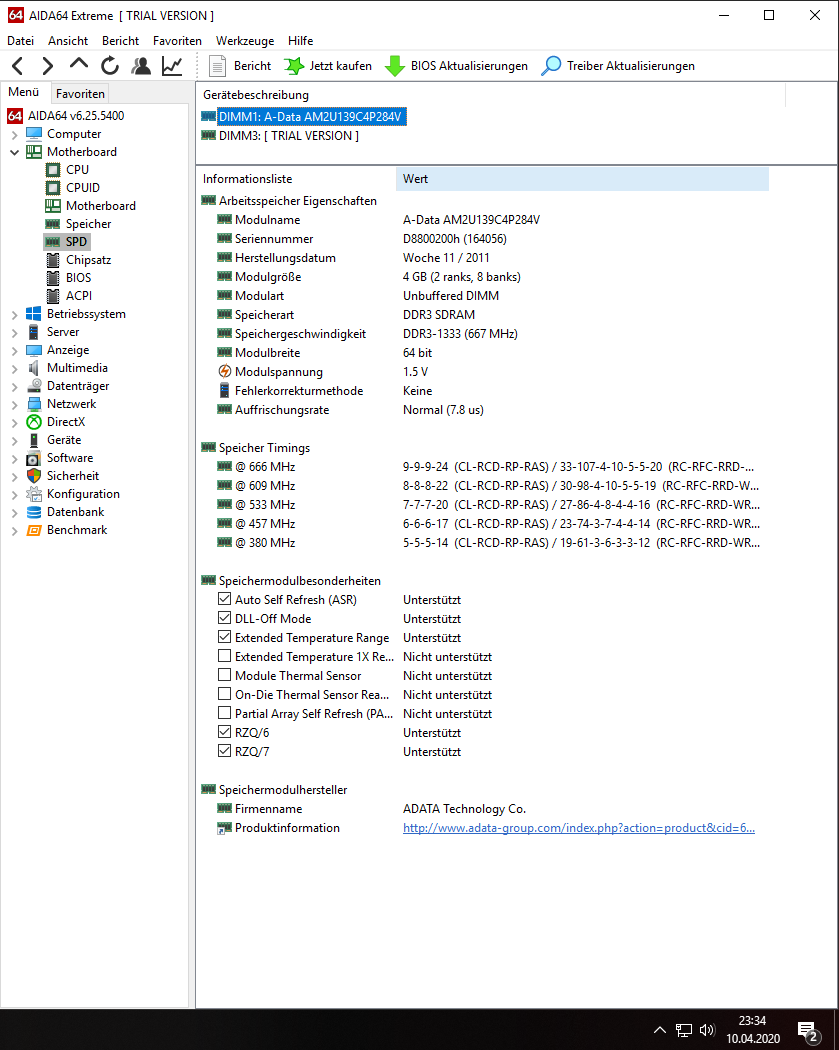Select DIMM3: [ TRIAL VERSION ] device
This screenshot has height=1050, width=839.
click(x=280, y=136)
